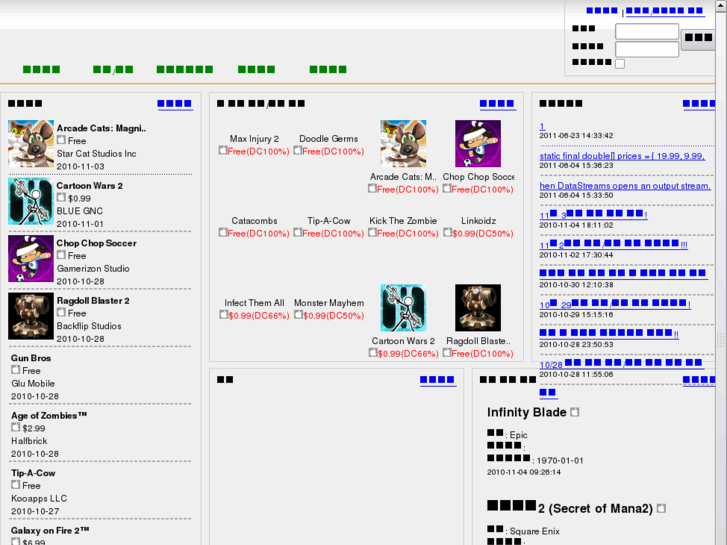Image resolution: width=727 pixels, height=545 pixels.
Task: Click the small icon beside Free under Gun Bros
Action: click(16, 370)
